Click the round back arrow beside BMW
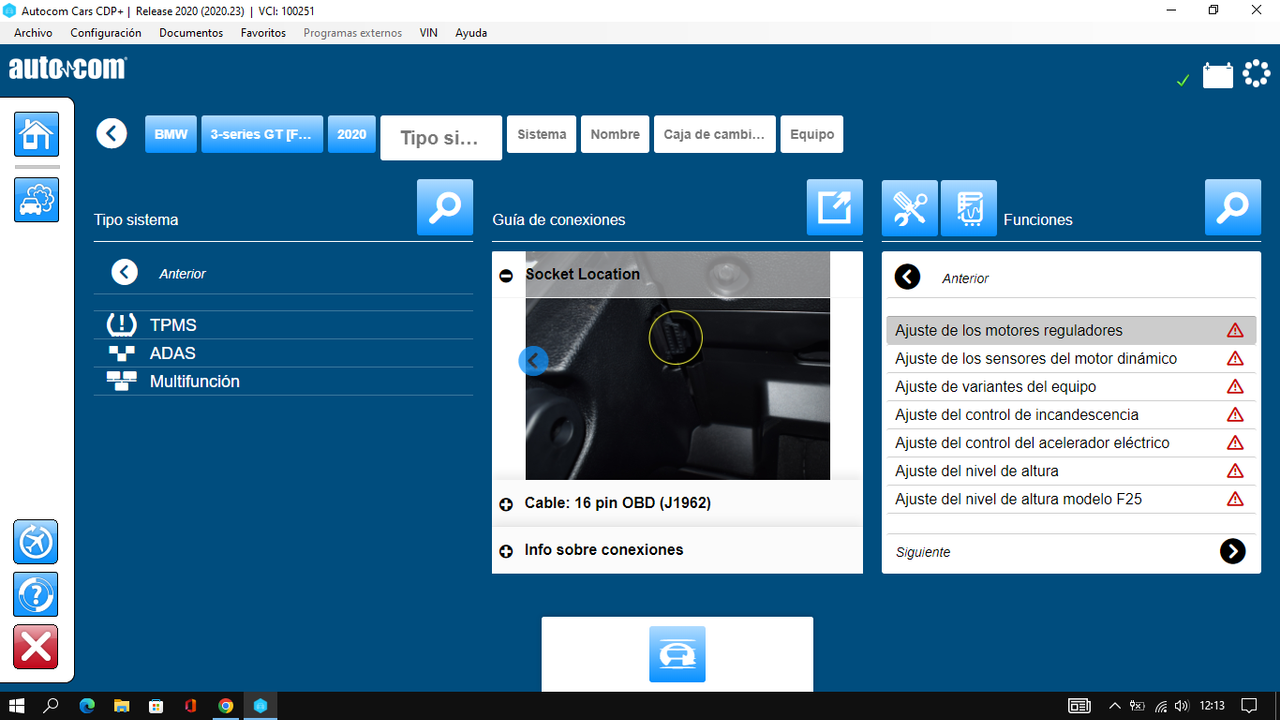Image resolution: width=1280 pixels, height=720 pixels. pyautogui.click(x=112, y=133)
